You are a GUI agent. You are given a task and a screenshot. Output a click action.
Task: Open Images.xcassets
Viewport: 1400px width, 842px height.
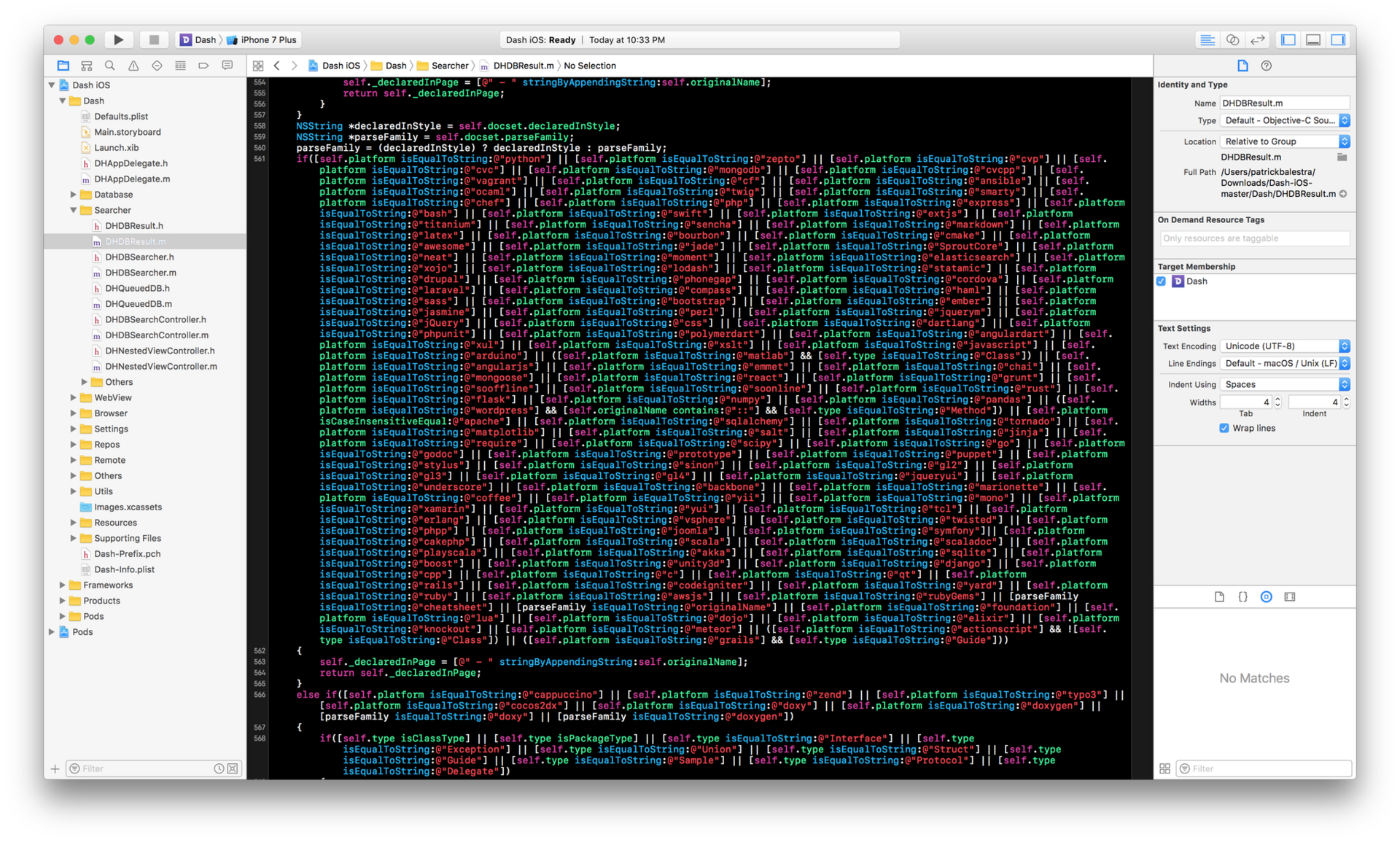[128, 507]
